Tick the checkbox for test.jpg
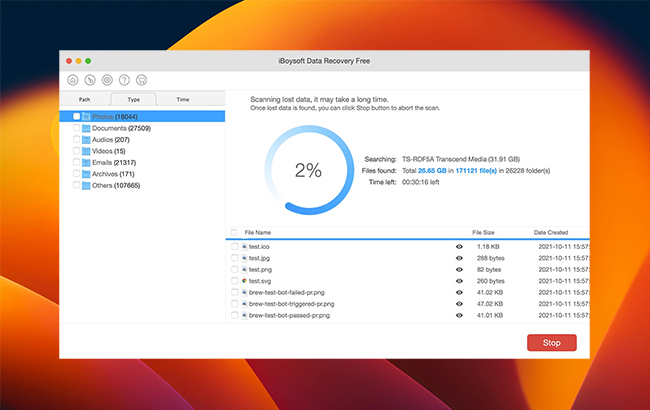Screen dimensions: 650x410 tap(235, 258)
